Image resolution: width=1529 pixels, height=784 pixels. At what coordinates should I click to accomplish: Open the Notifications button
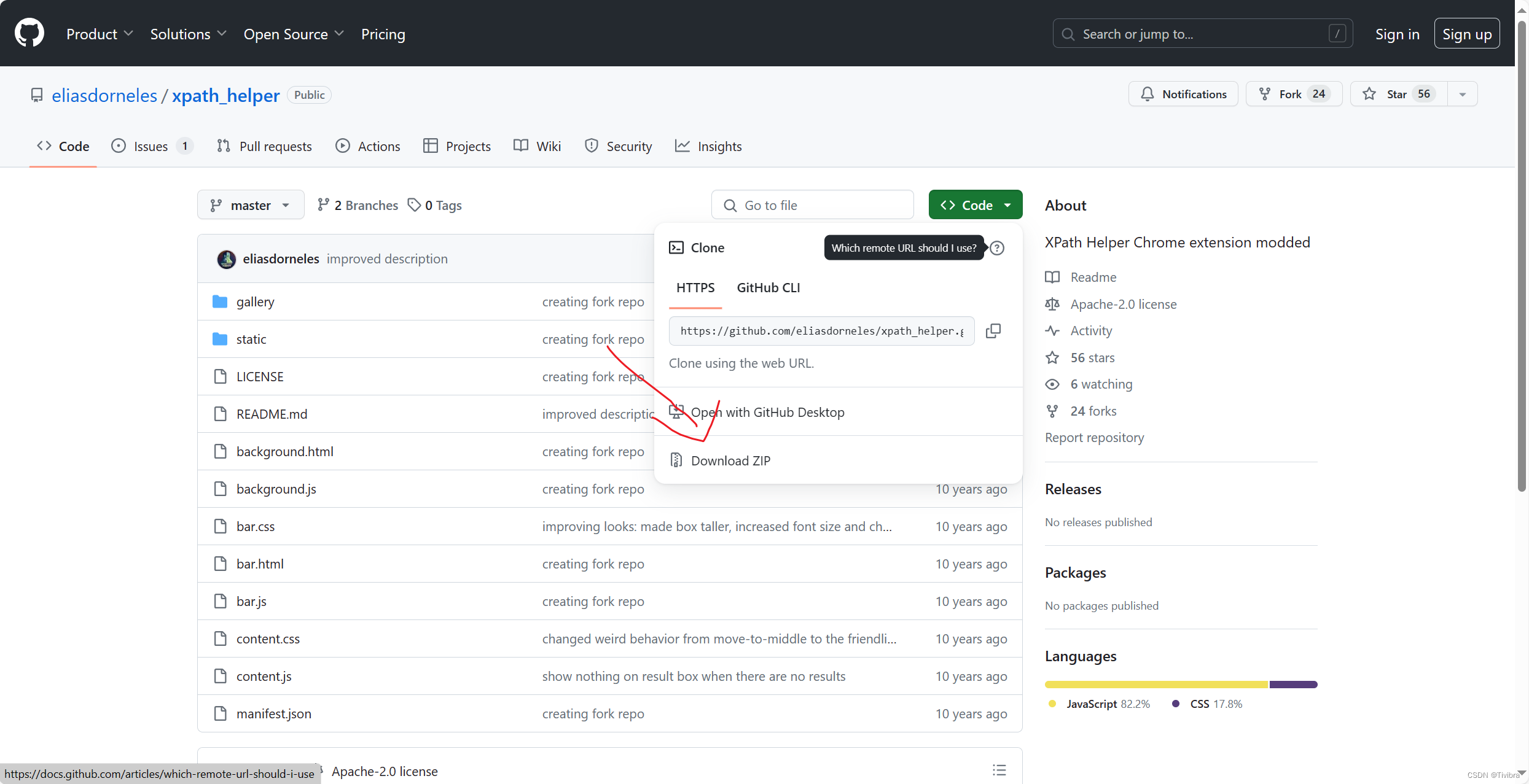click(x=1183, y=94)
